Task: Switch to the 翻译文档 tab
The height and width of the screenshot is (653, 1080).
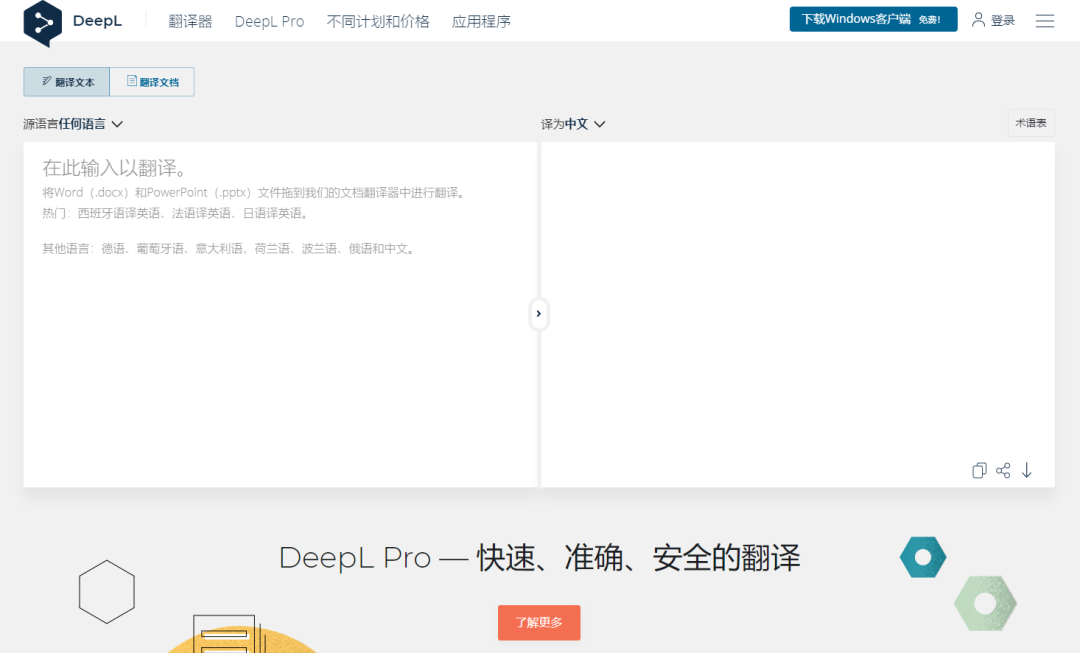Action: pyautogui.click(x=152, y=82)
